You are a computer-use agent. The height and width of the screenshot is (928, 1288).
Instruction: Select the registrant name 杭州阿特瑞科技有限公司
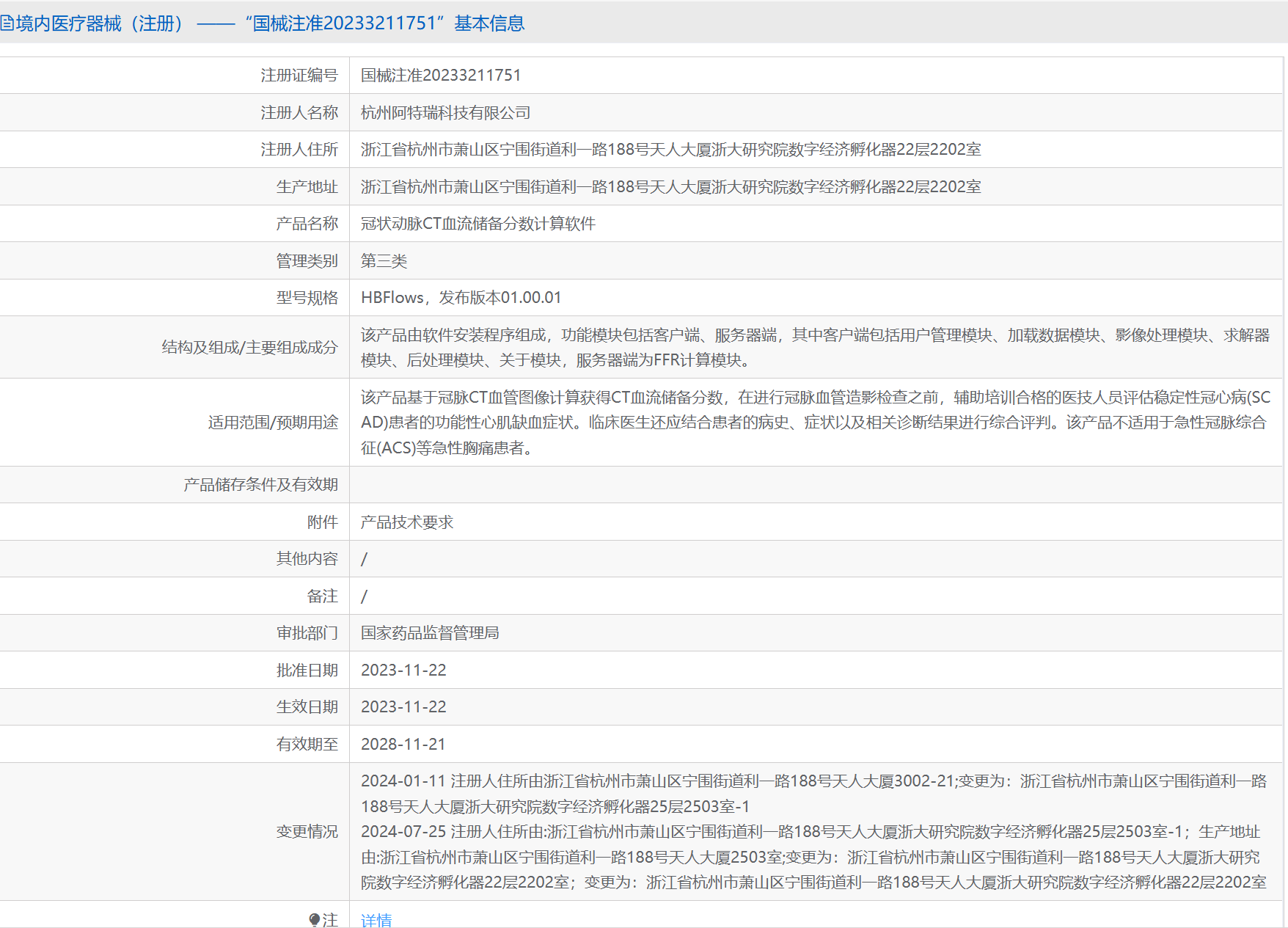coord(445,113)
